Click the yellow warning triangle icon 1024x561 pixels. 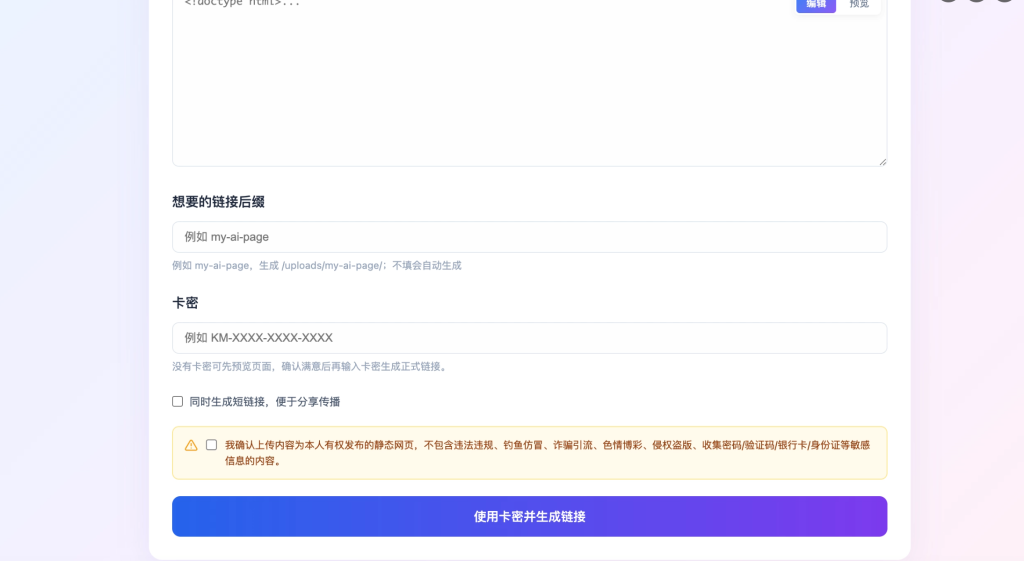tap(191, 445)
